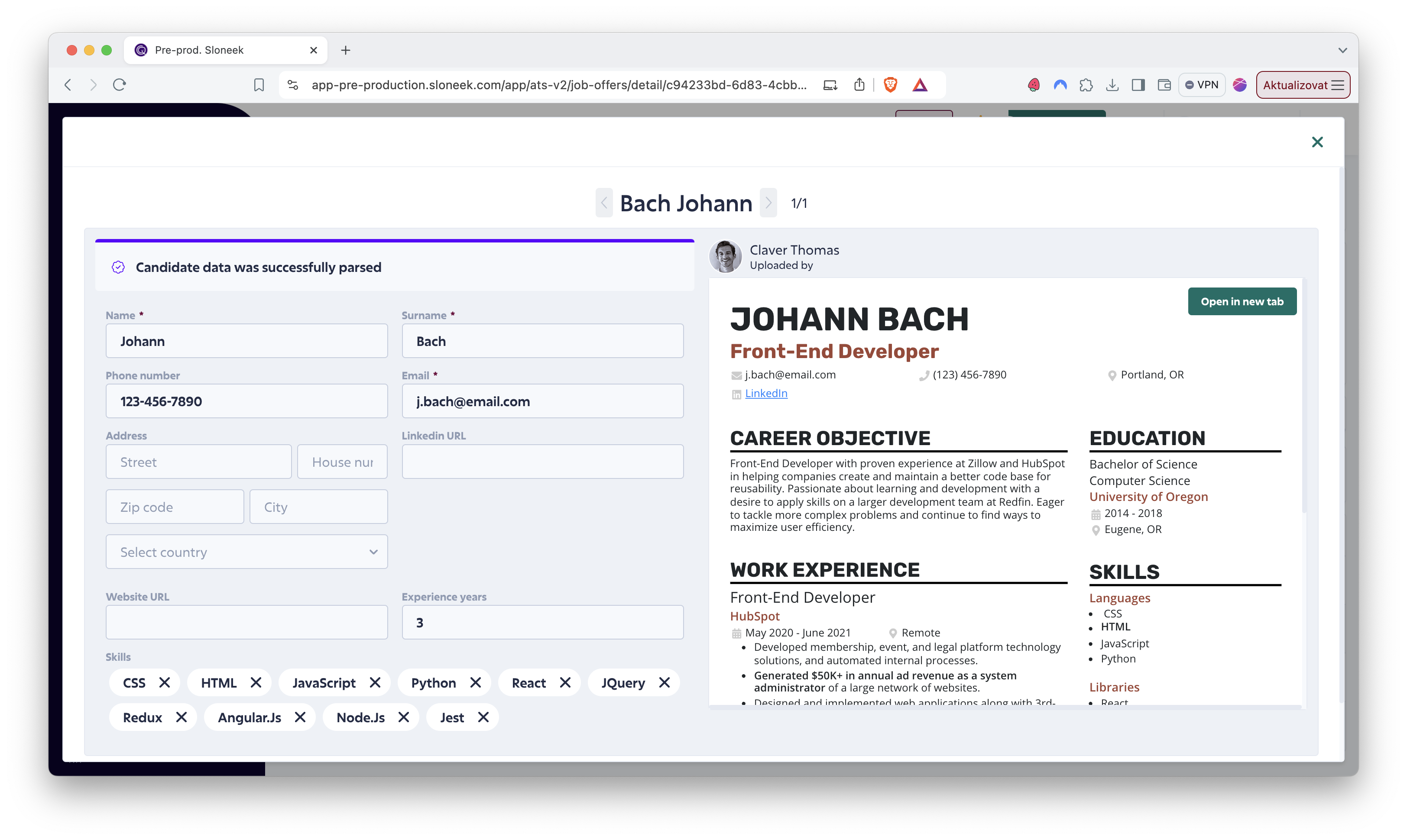
Task: Bookmark this page in address bar
Action: click(259, 85)
